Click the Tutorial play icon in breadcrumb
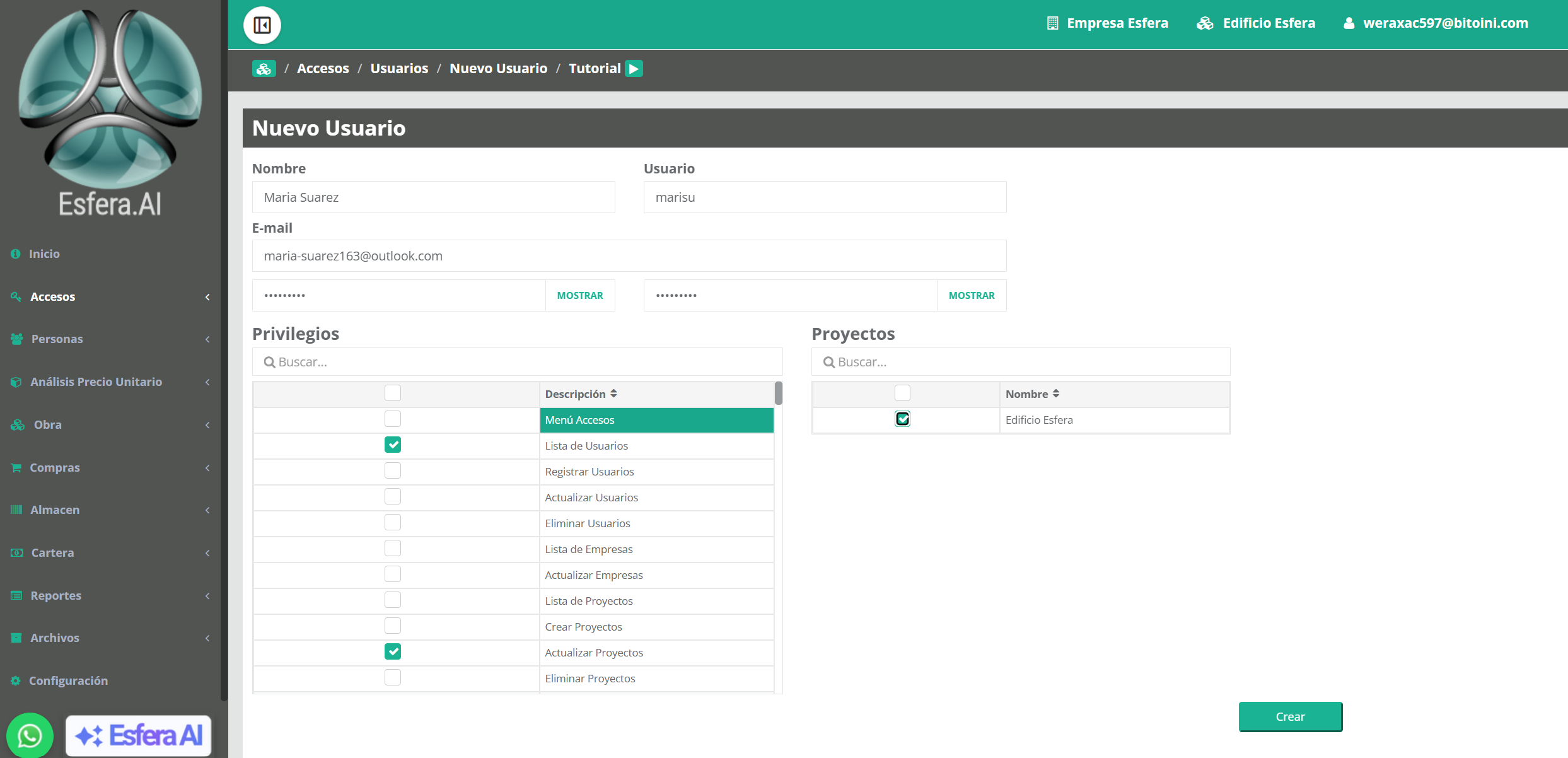The width and height of the screenshot is (1568, 758). (634, 68)
